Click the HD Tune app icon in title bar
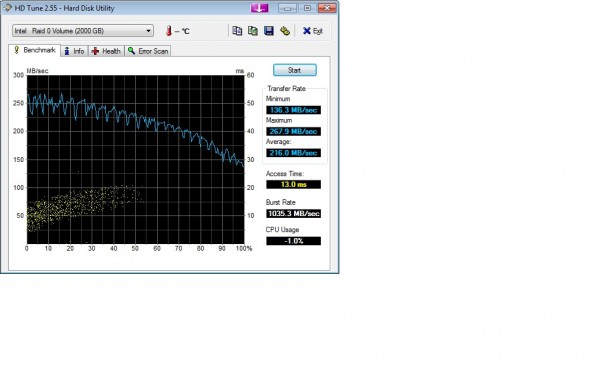Screen dimensions: 600x375 coord(8,8)
